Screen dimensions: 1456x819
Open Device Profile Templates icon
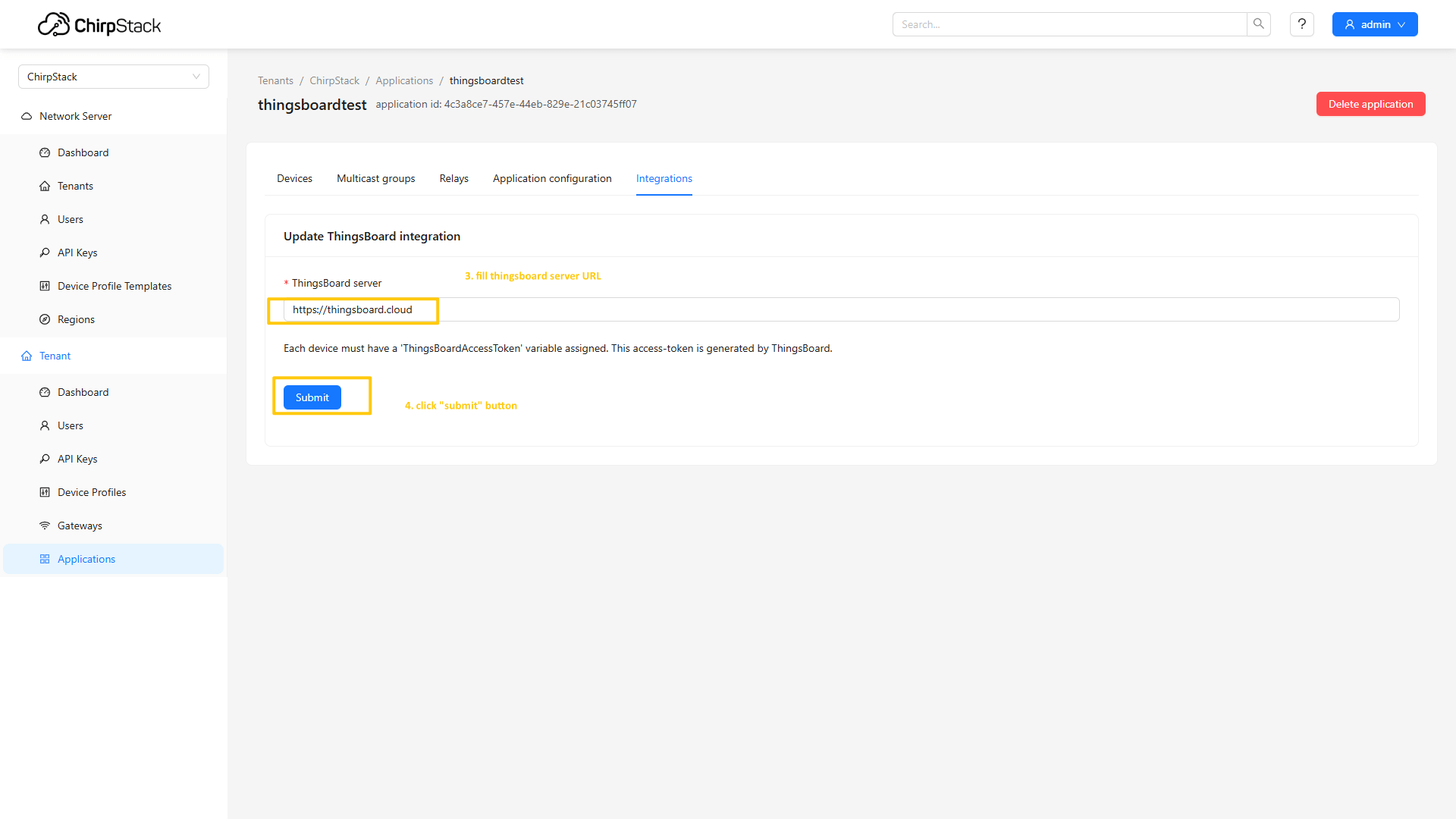[x=45, y=286]
